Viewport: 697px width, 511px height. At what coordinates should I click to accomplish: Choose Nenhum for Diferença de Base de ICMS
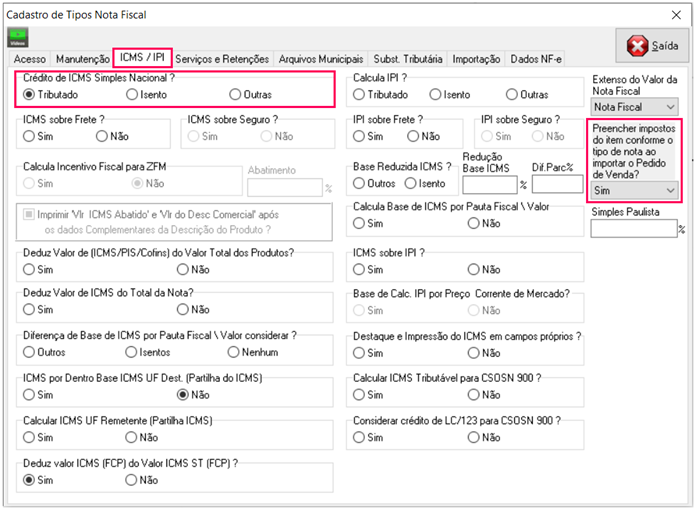(233, 352)
